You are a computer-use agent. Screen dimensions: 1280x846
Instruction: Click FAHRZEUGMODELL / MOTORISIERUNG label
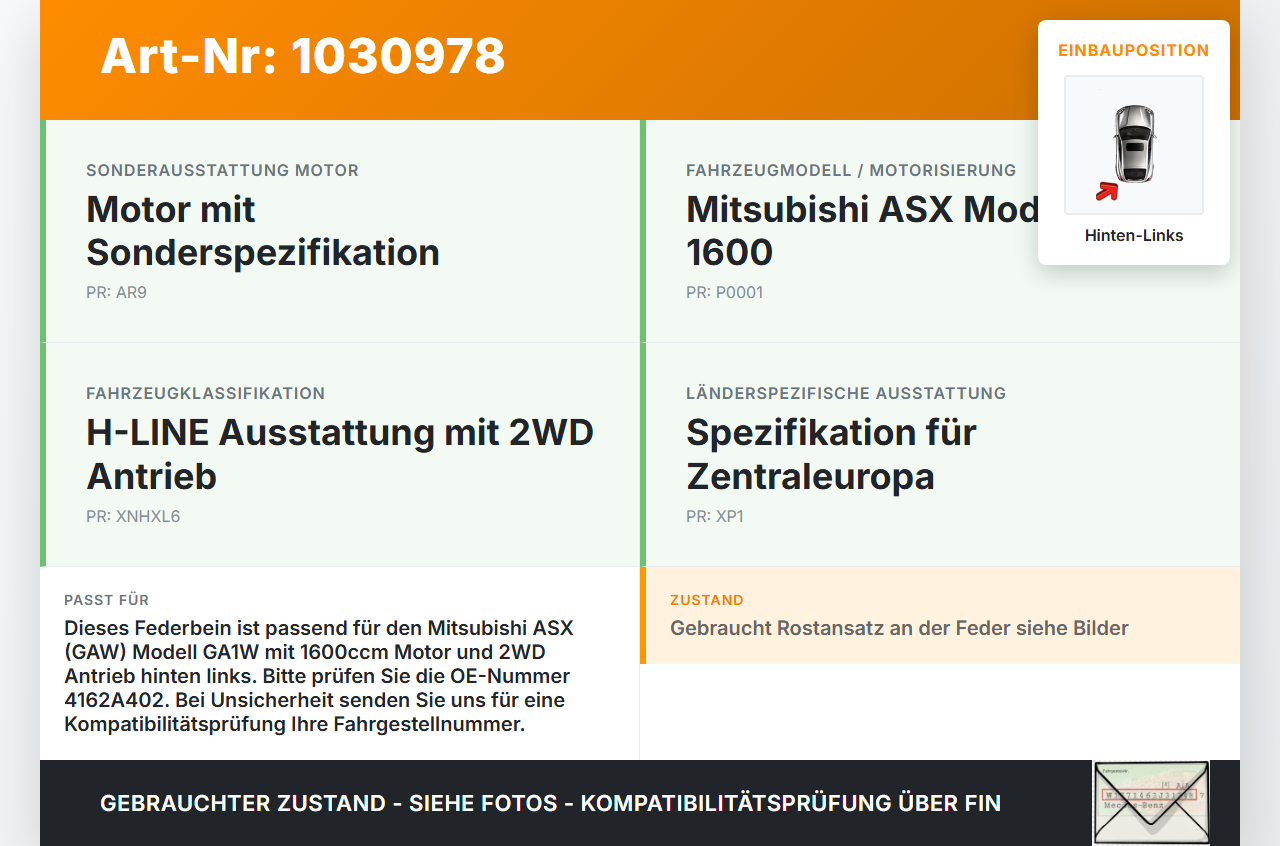click(x=851, y=171)
